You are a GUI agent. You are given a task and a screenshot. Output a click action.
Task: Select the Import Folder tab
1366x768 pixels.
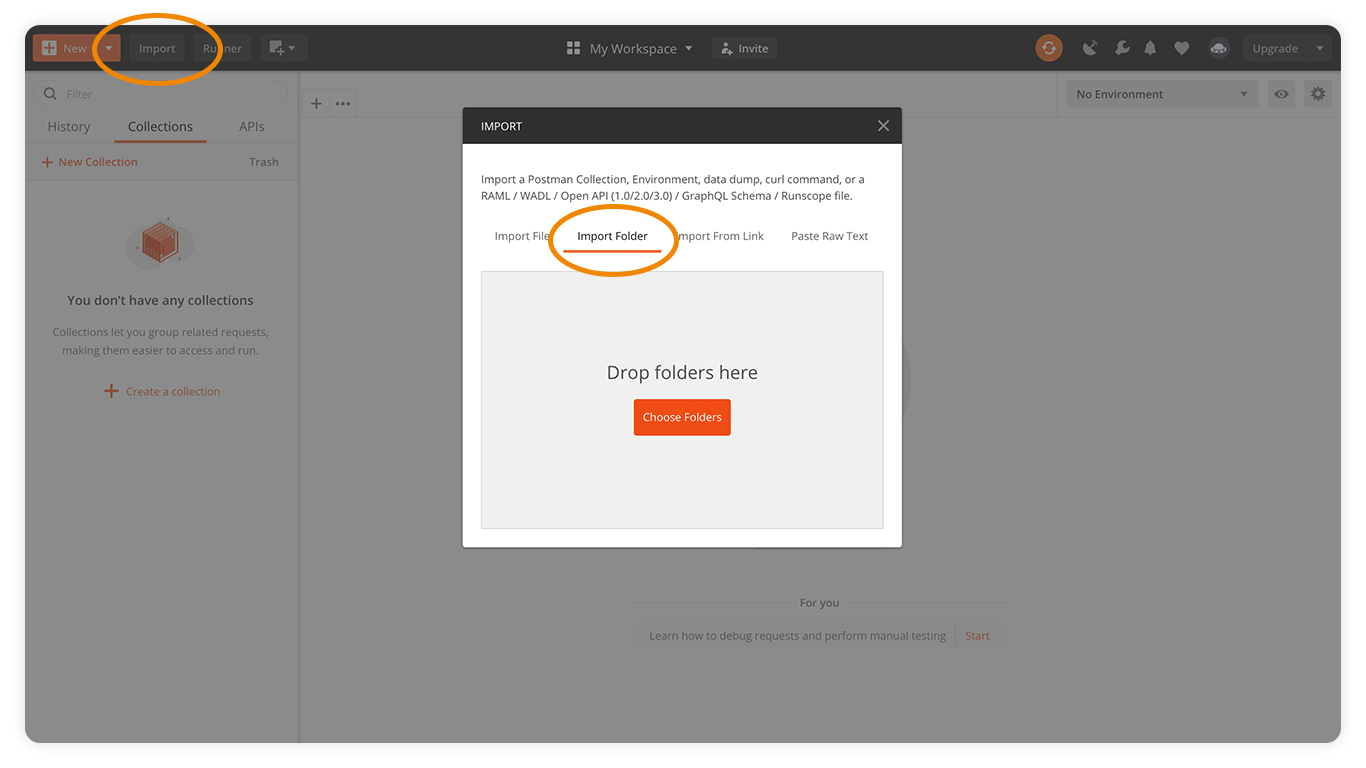(x=612, y=236)
